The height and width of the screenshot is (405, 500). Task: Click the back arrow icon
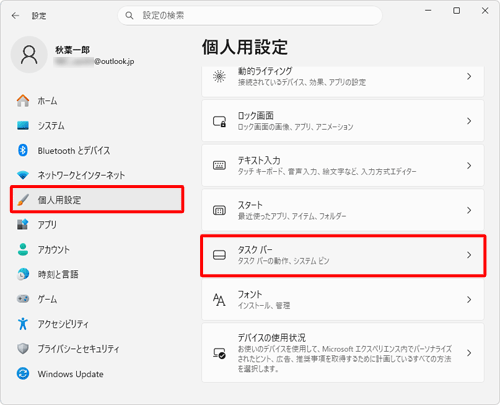pyautogui.click(x=15, y=16)
